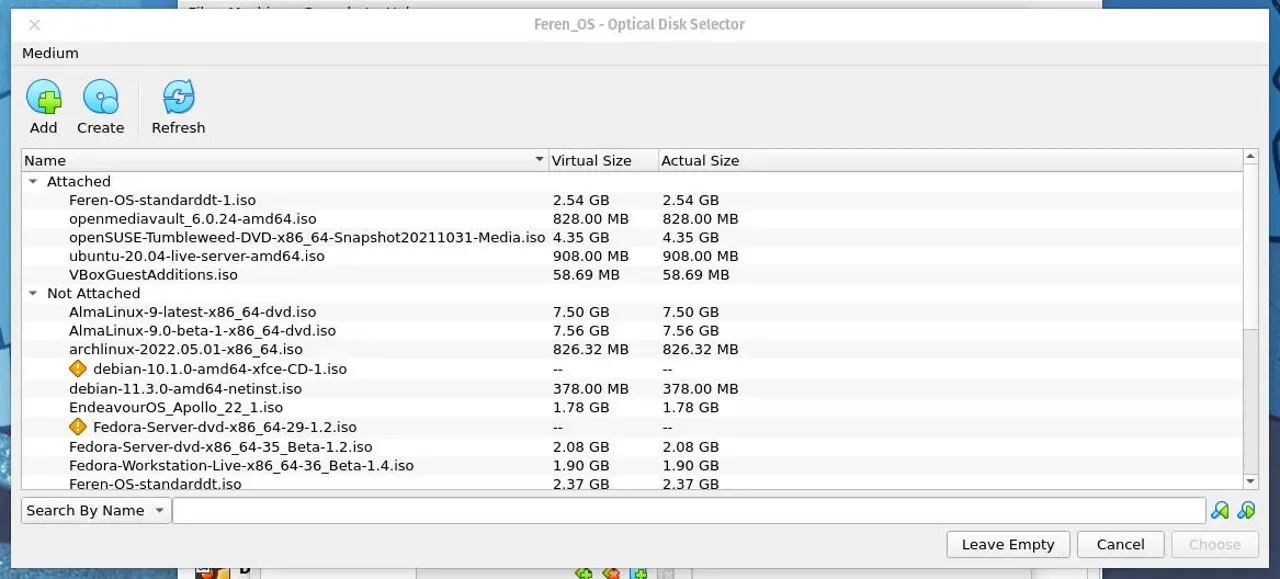
Task: Click 826.32 MB virtual size of archlinux
Action: click(590, 350)
